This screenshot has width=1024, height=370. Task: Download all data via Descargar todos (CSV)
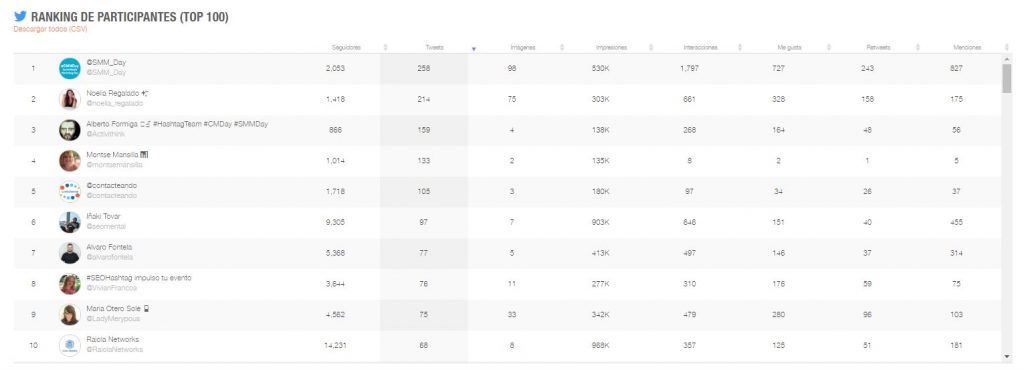50,29
